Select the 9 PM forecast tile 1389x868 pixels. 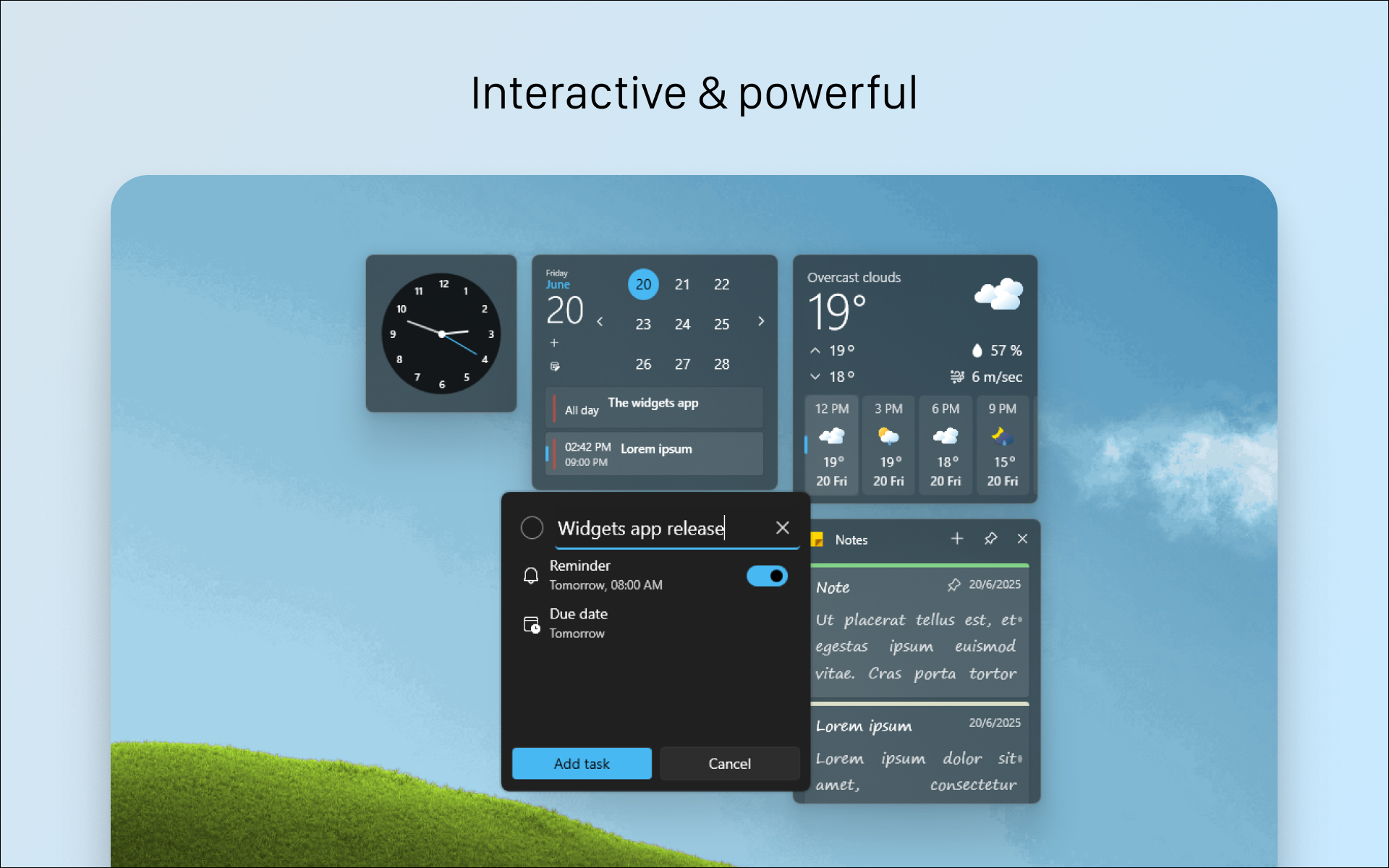[1003, 445]
